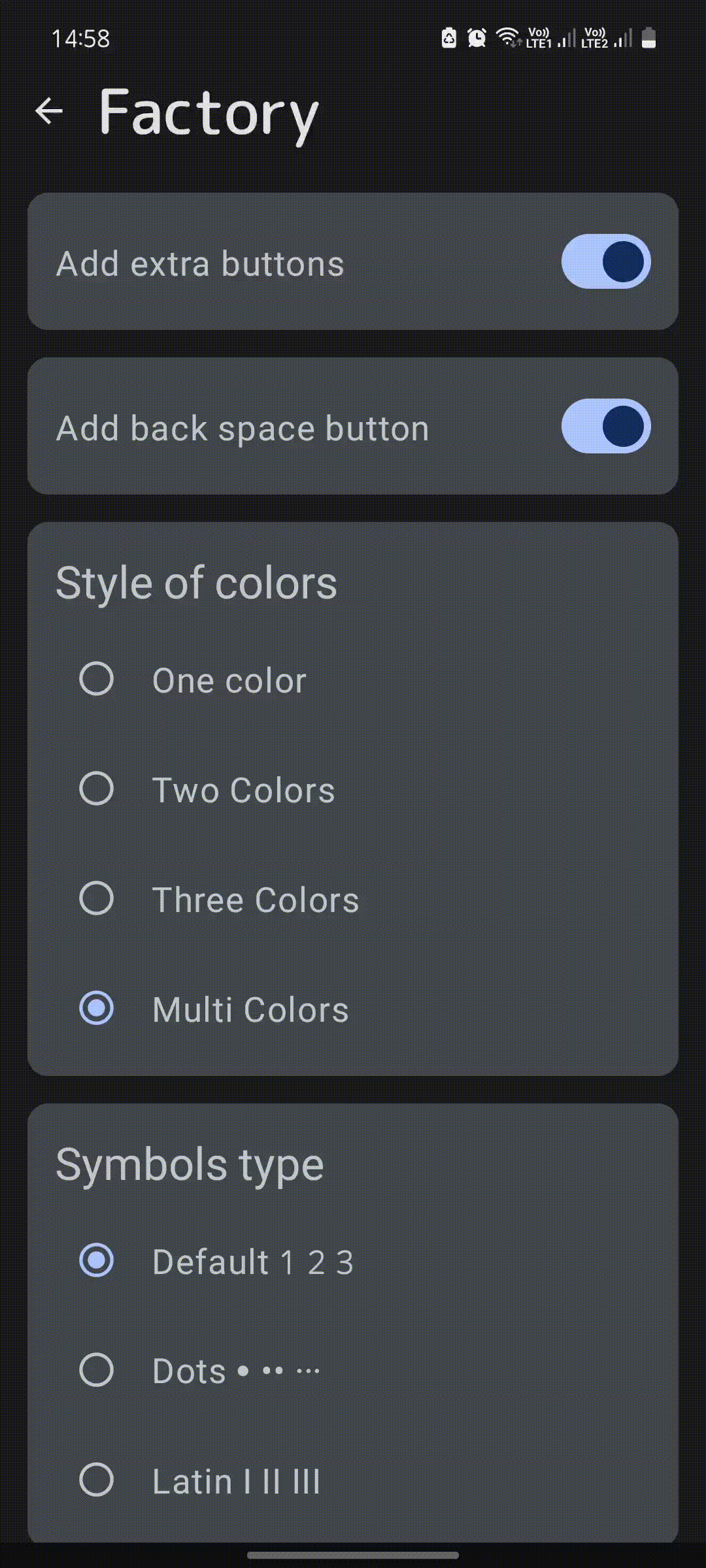Viewport: 706px width, 1568px height.
Task: Tap the alarm clock status icon
Action: click(477, 38)
